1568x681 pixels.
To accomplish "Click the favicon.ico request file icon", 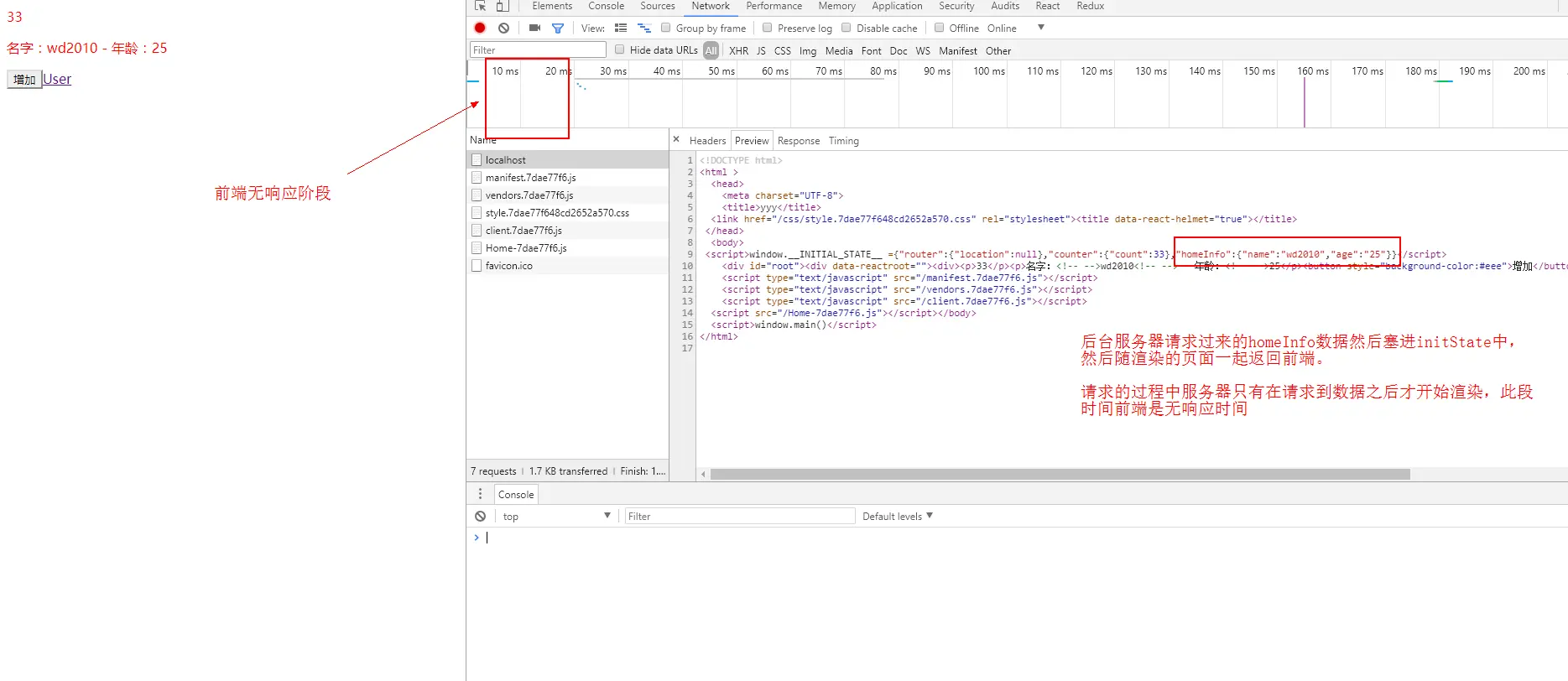I will click(x=477, y=265).
